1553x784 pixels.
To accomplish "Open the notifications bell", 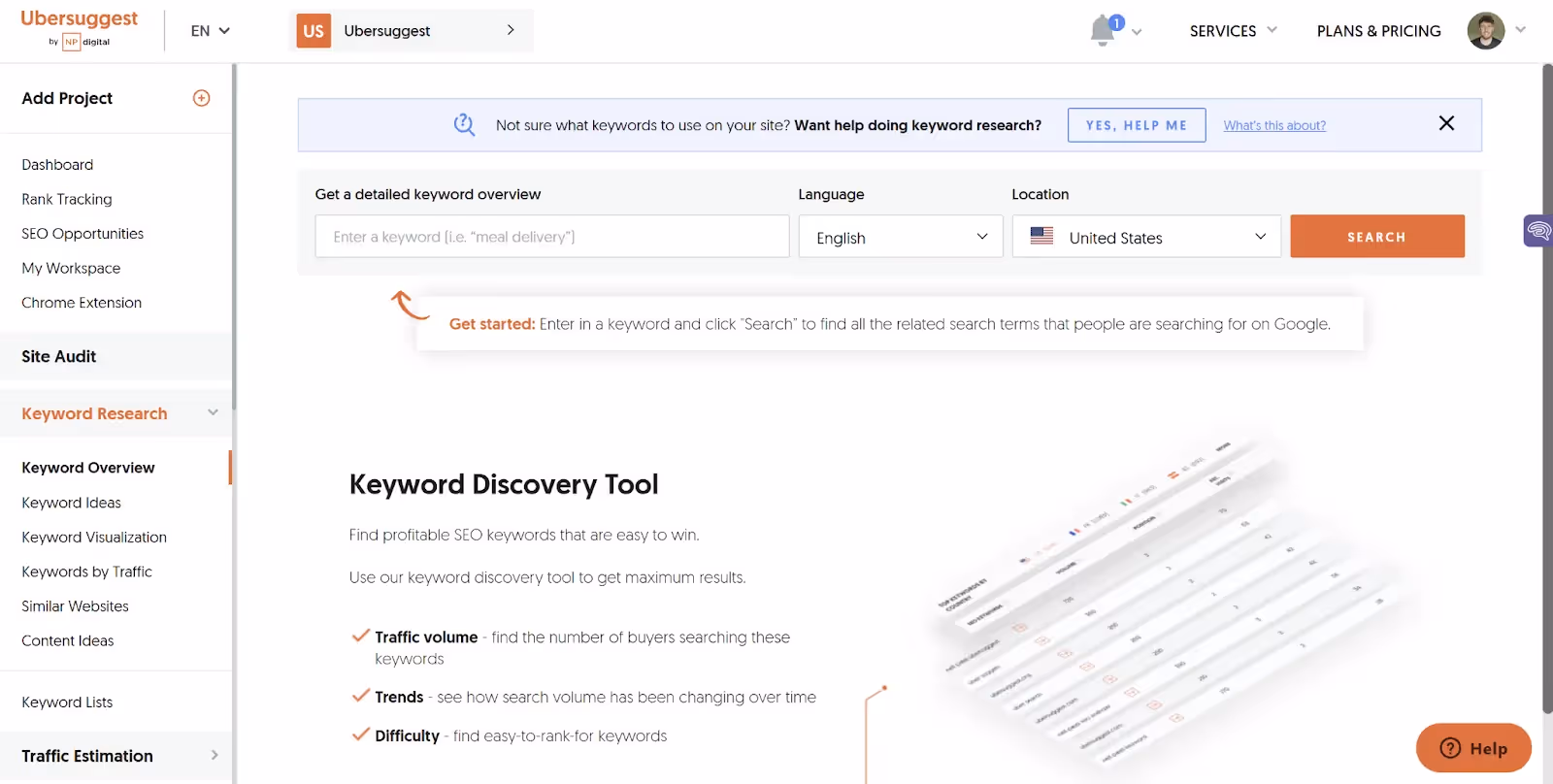I will pyautogui.click(x=1103, y=31).
